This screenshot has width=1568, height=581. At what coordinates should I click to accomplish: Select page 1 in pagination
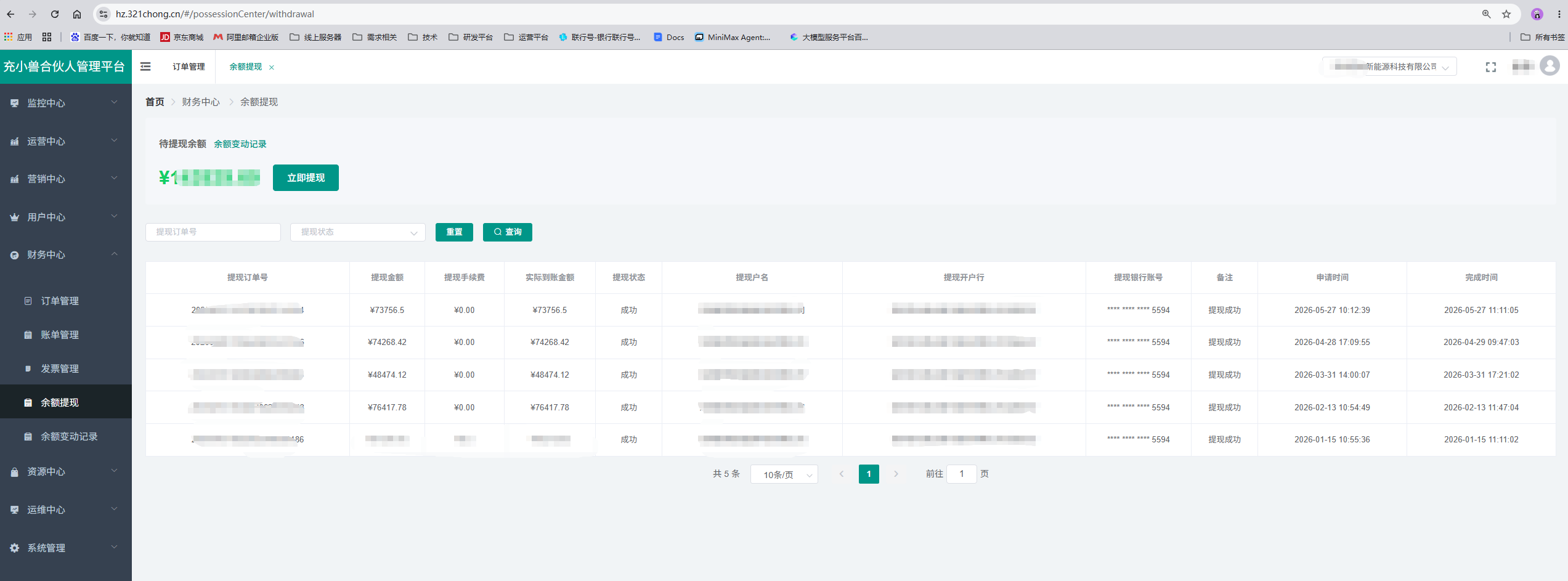click(x=869, y=474)
